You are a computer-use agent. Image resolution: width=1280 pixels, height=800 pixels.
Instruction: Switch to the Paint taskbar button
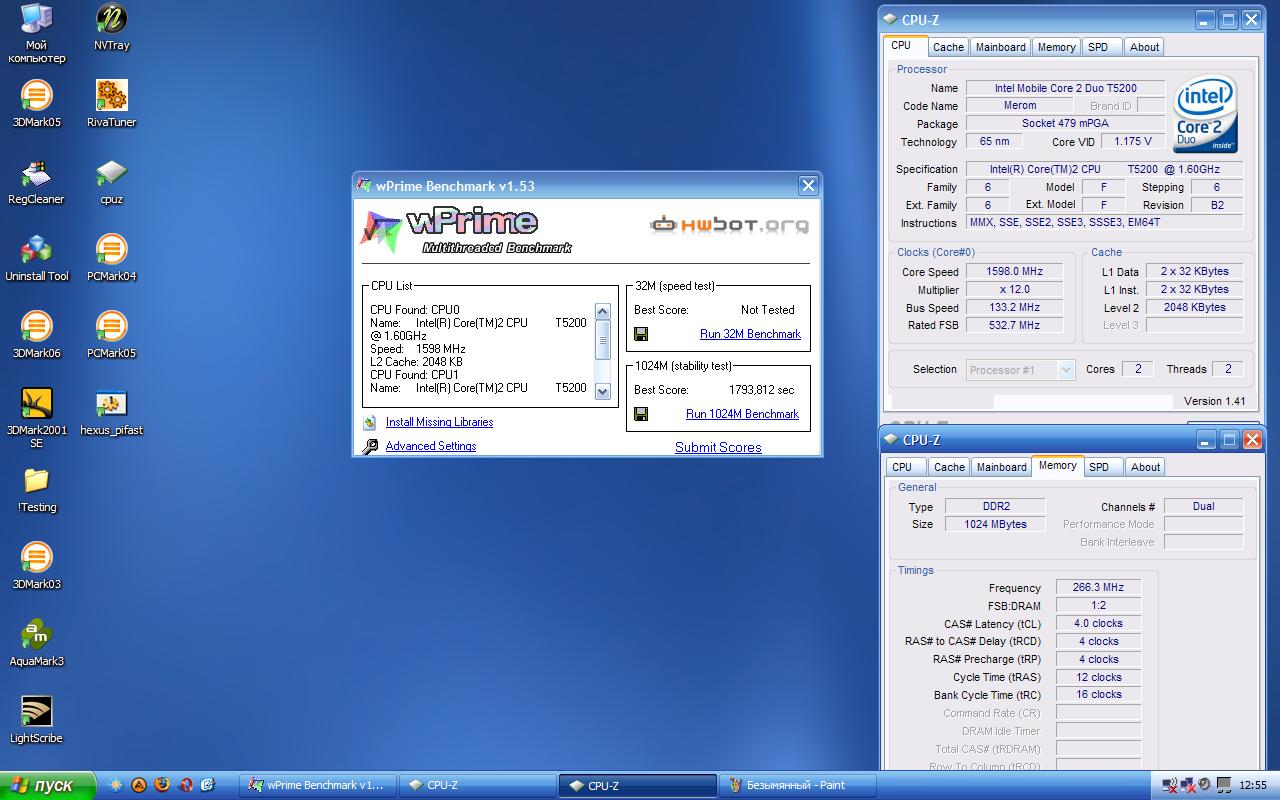[x=799, y=785]
